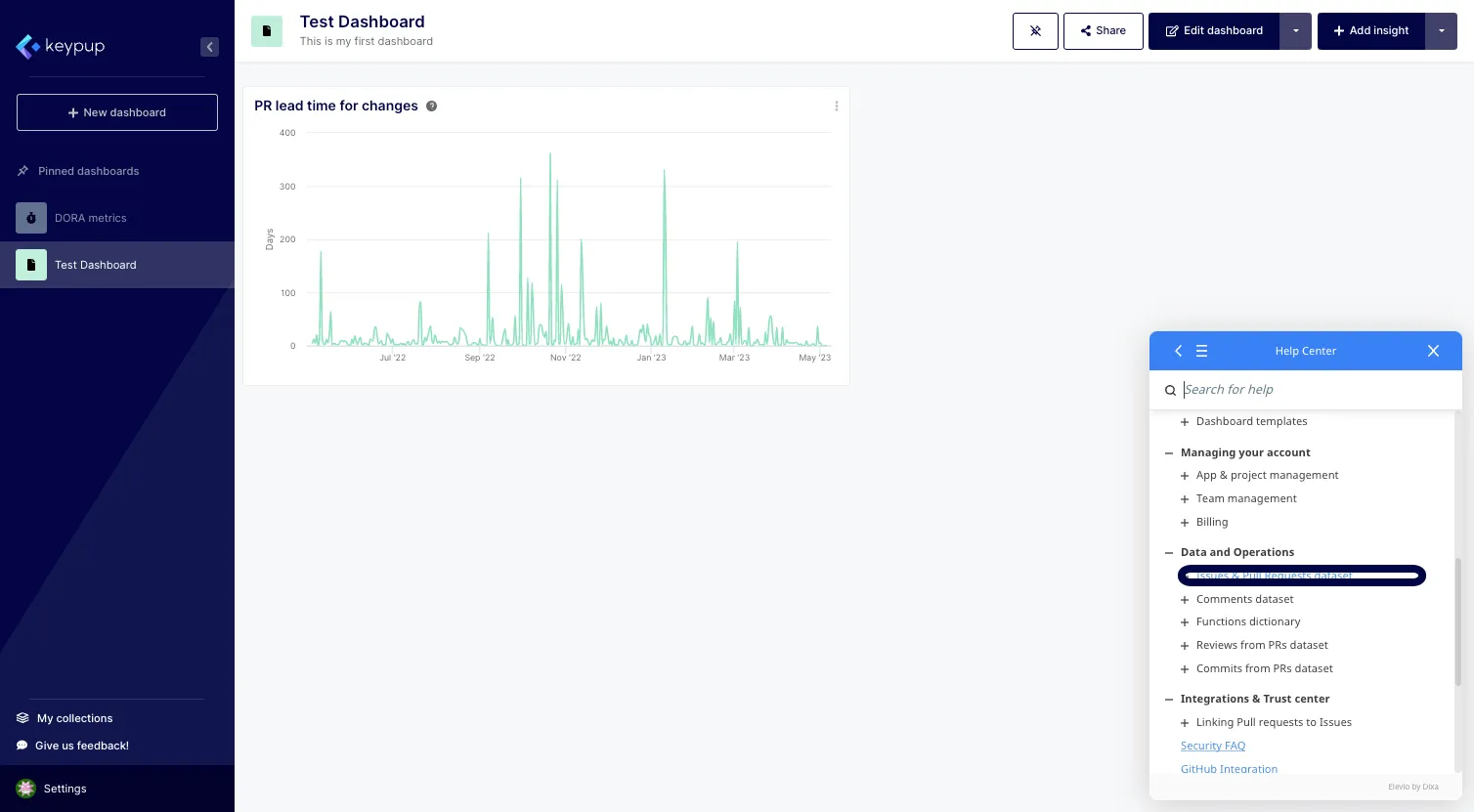Image resolution: width=1474 pixels, height=812 pixels.
Task: Select Test Dashboard in the sidebar
Action: click(95, 265)
